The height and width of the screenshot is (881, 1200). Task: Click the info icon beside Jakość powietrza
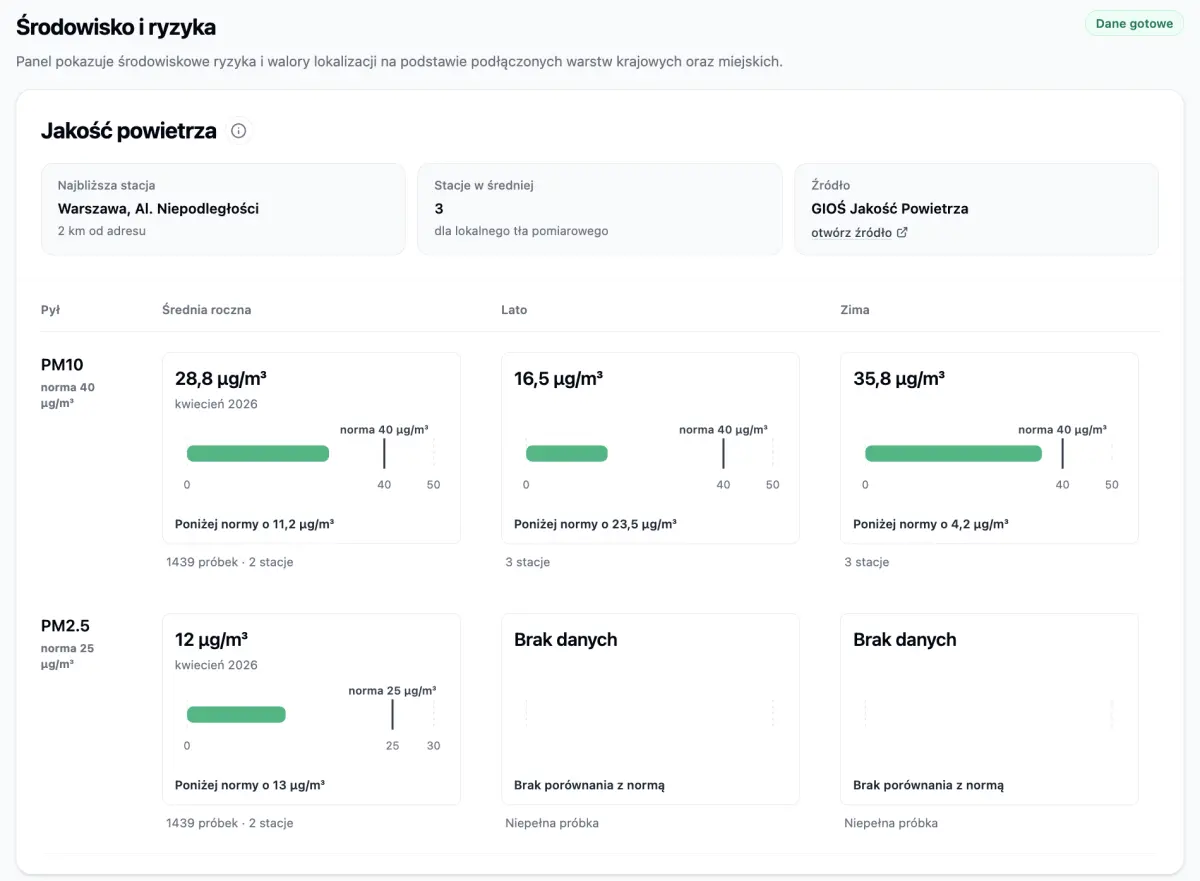tap(238, 131)
